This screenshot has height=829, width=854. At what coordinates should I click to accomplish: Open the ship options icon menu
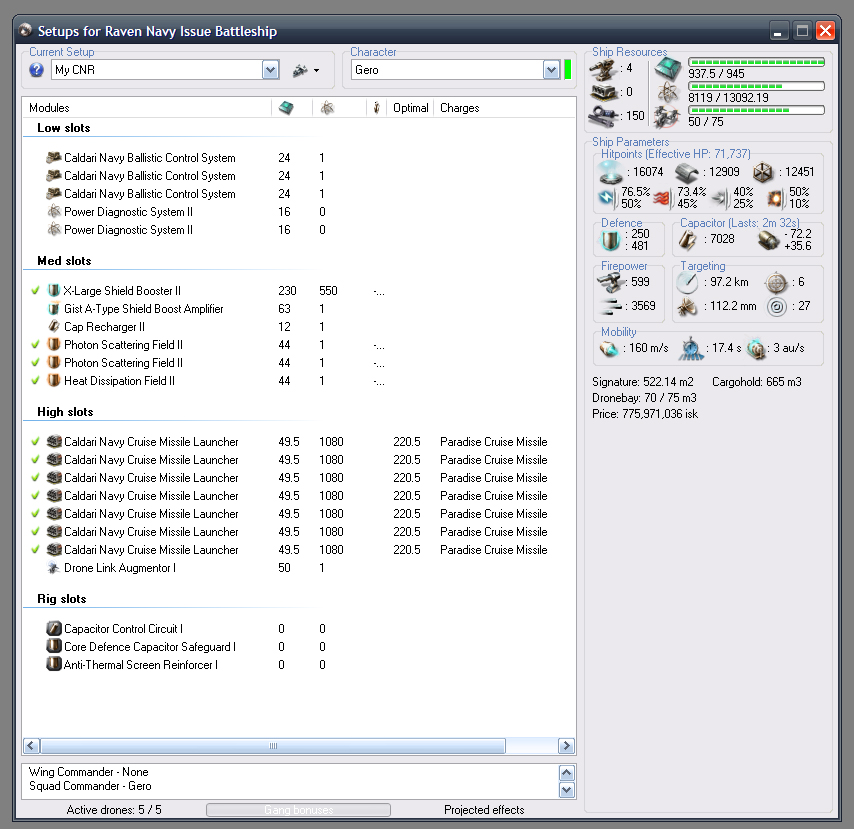point(306,70)
